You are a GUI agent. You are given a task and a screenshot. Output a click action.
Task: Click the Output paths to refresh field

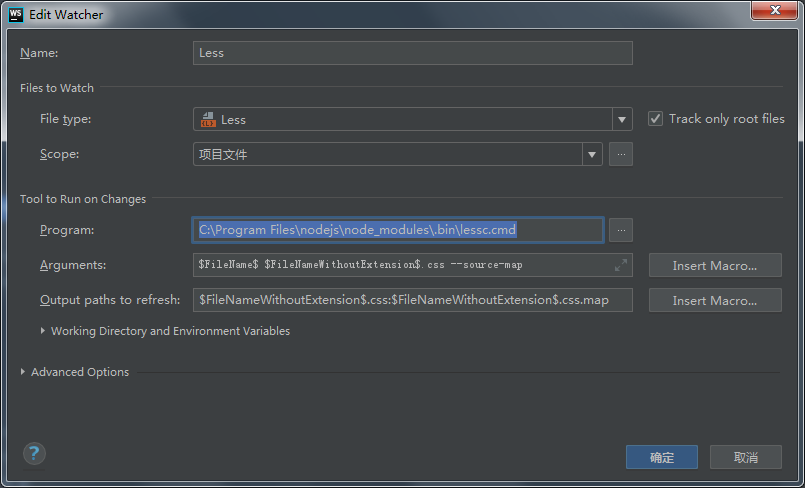coord(412,300)
